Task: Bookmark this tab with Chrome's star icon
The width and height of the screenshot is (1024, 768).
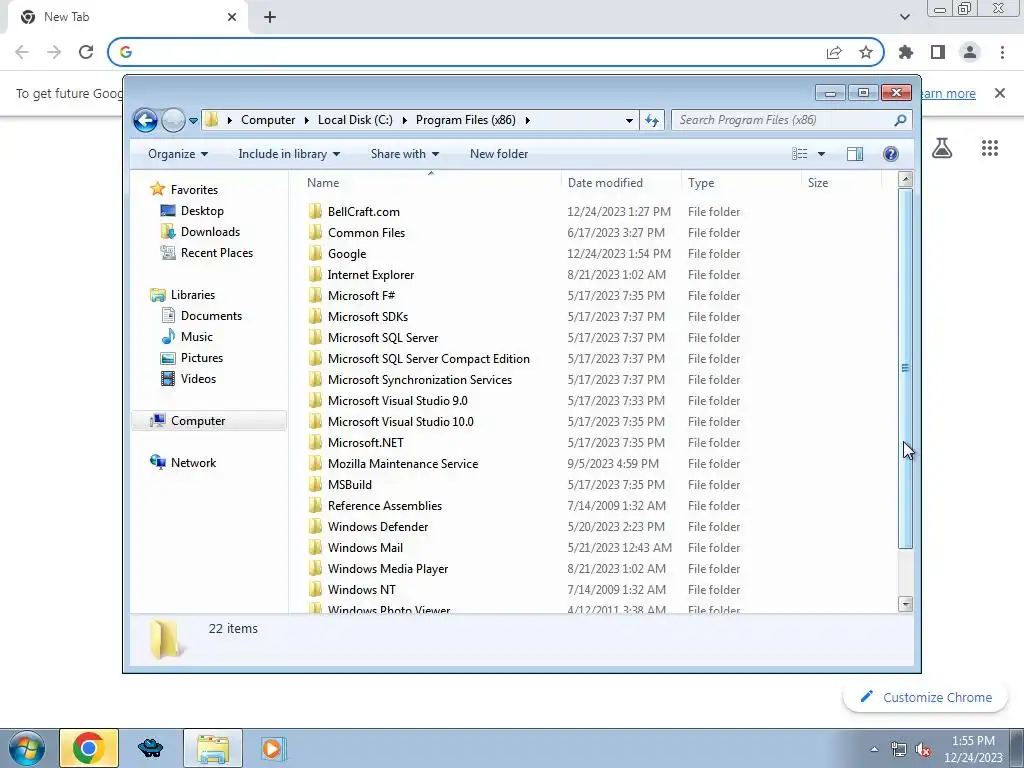Action: click(866, 52)
